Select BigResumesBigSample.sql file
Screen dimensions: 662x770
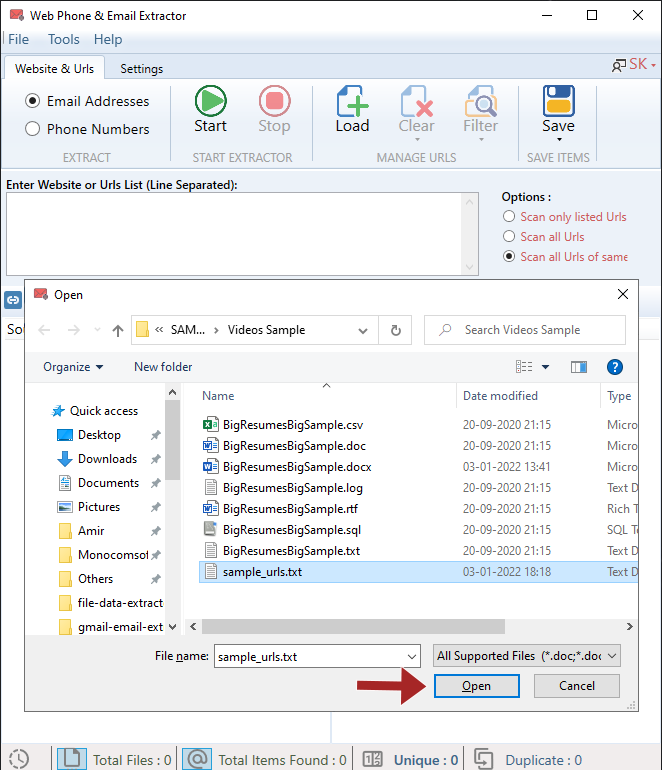(x=292, y=530)
